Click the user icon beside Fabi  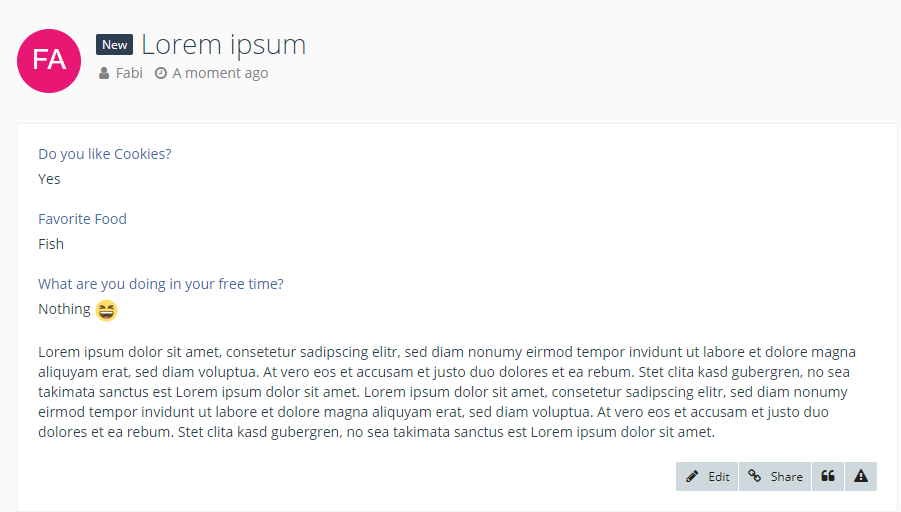104,73
